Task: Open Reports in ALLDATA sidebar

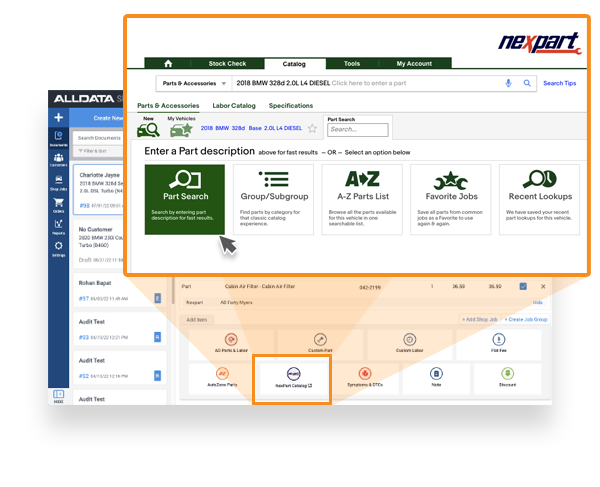Action: pos(59,227)
